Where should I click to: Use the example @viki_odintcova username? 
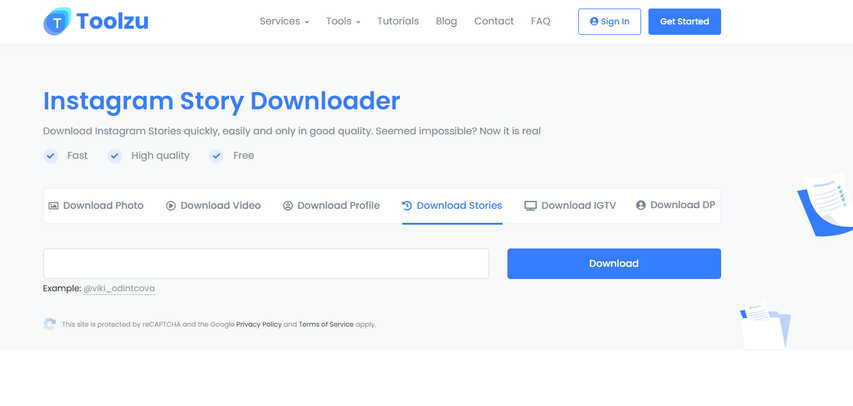click(119, 288)
